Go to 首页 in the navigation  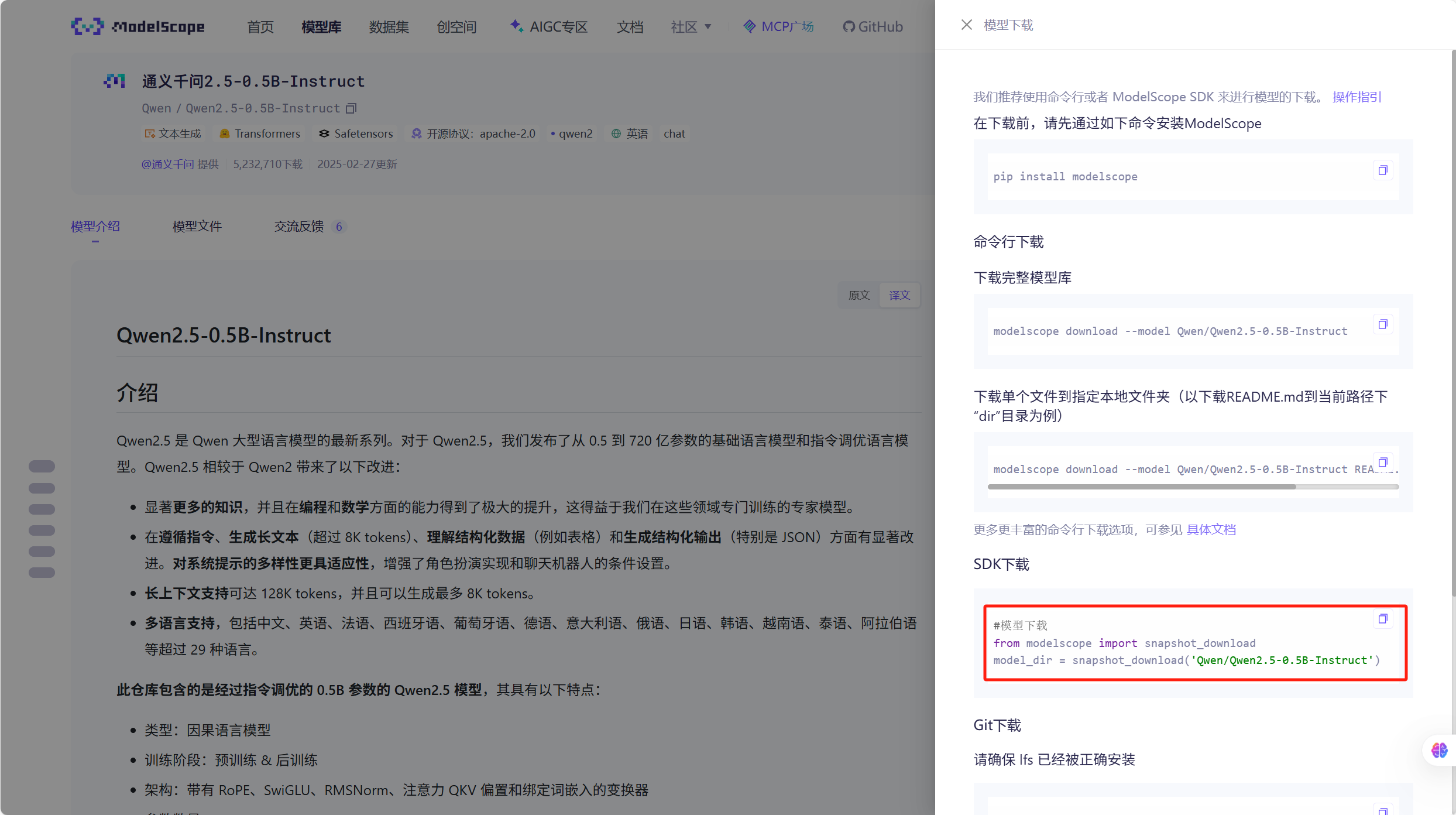click(260, 27)
